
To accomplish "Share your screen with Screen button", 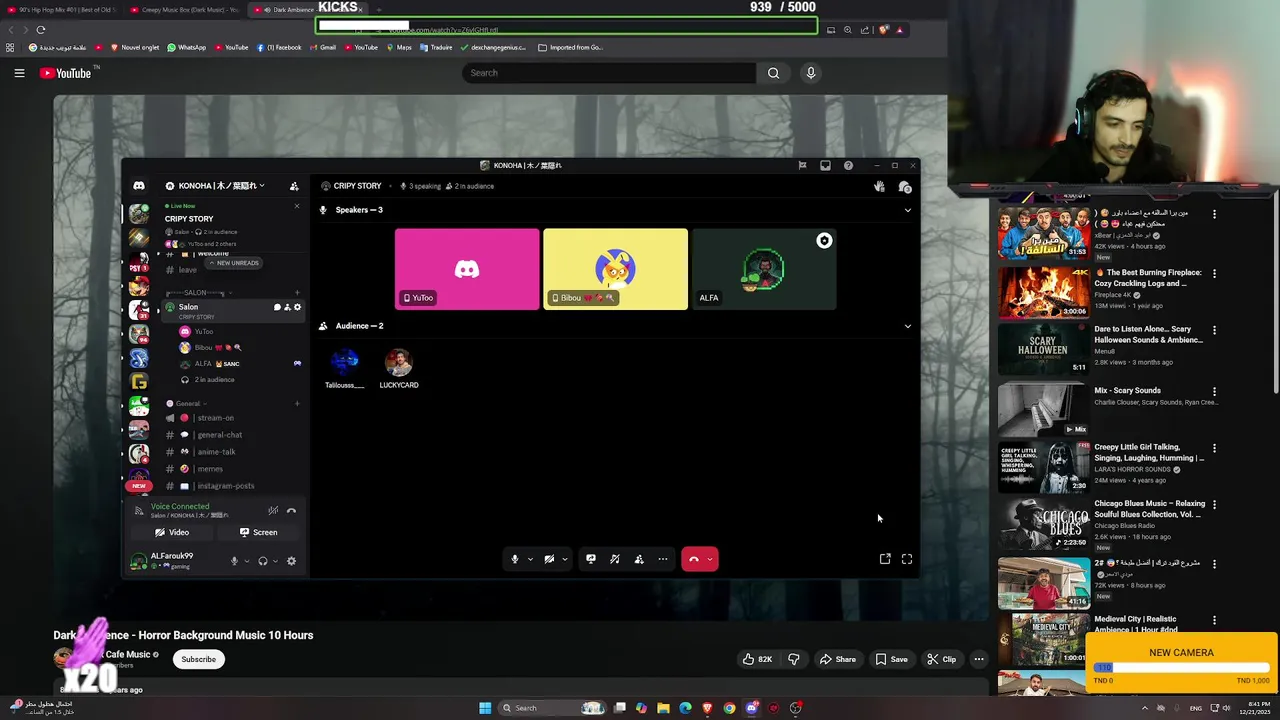I will (258, 532).
